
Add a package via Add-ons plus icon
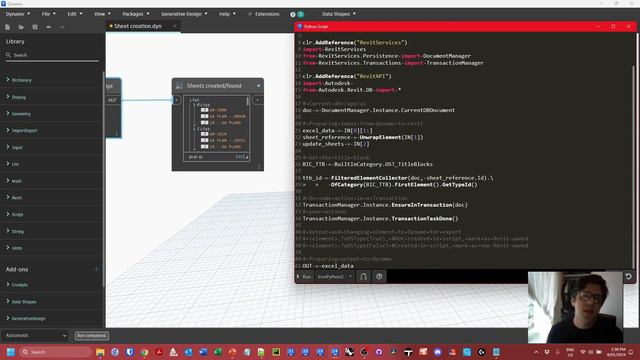pyautogui.click(x=96, y=269)
